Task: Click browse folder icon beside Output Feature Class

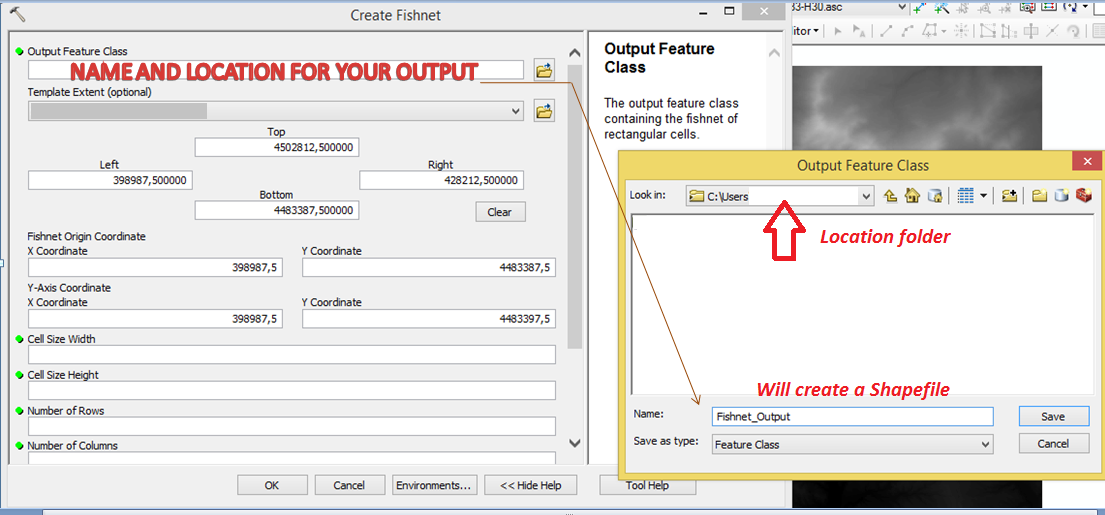Action: point(544,70)
